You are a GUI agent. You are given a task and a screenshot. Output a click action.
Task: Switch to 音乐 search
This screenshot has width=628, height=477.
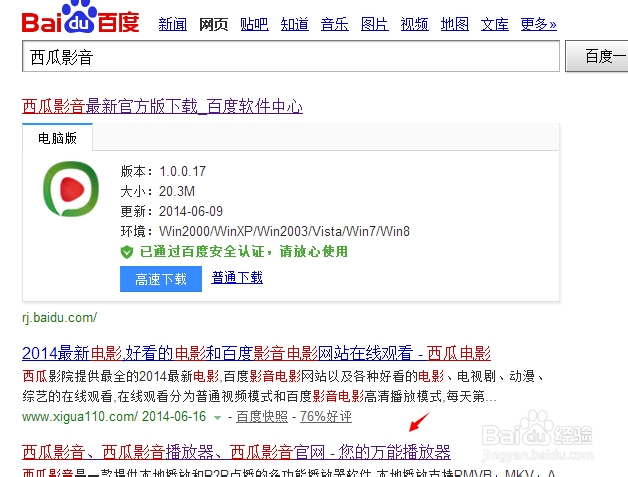[334, 24]
